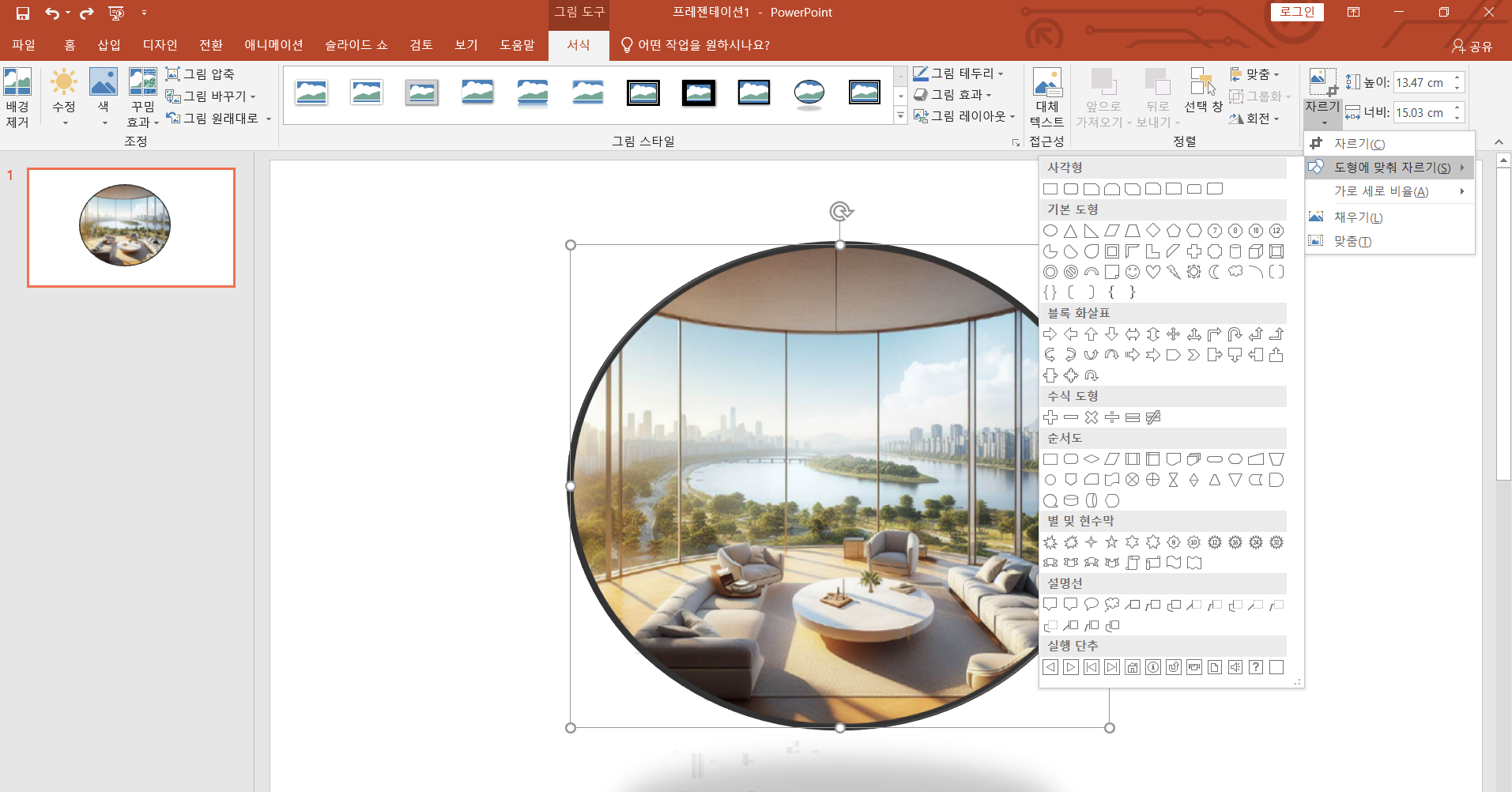
Task: Select the oval speech callout shape
Action: [1092, 605]
